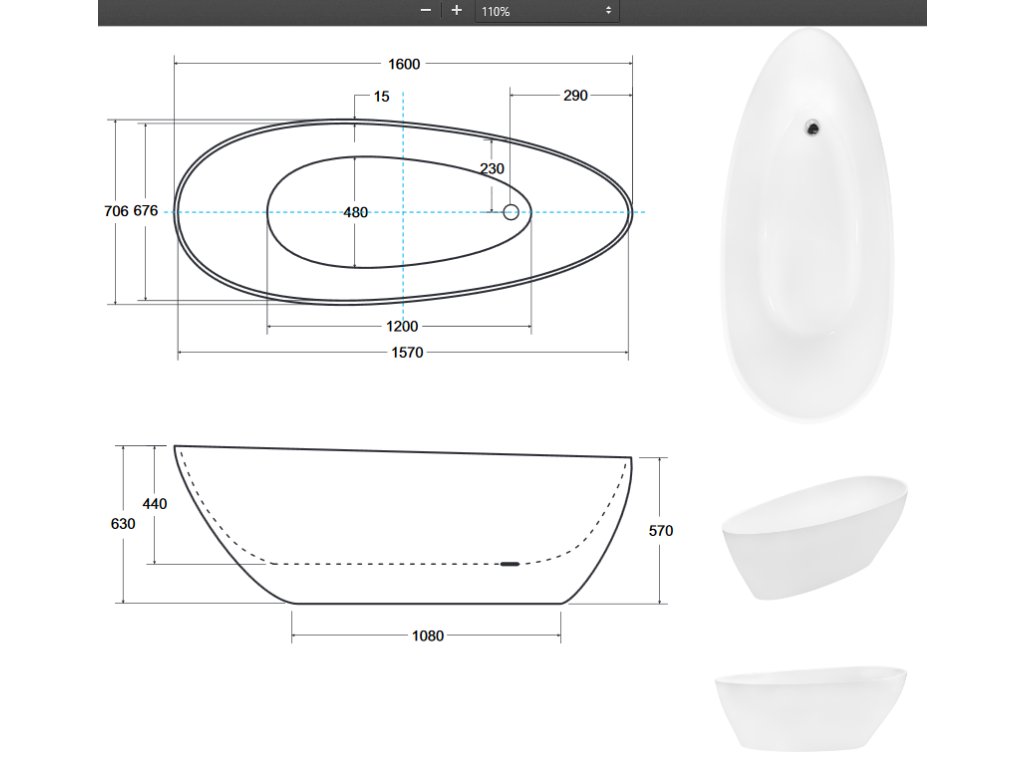1024x768 pixels.
Task: Click the 630 total height dimension
Action: coord(123,524)
